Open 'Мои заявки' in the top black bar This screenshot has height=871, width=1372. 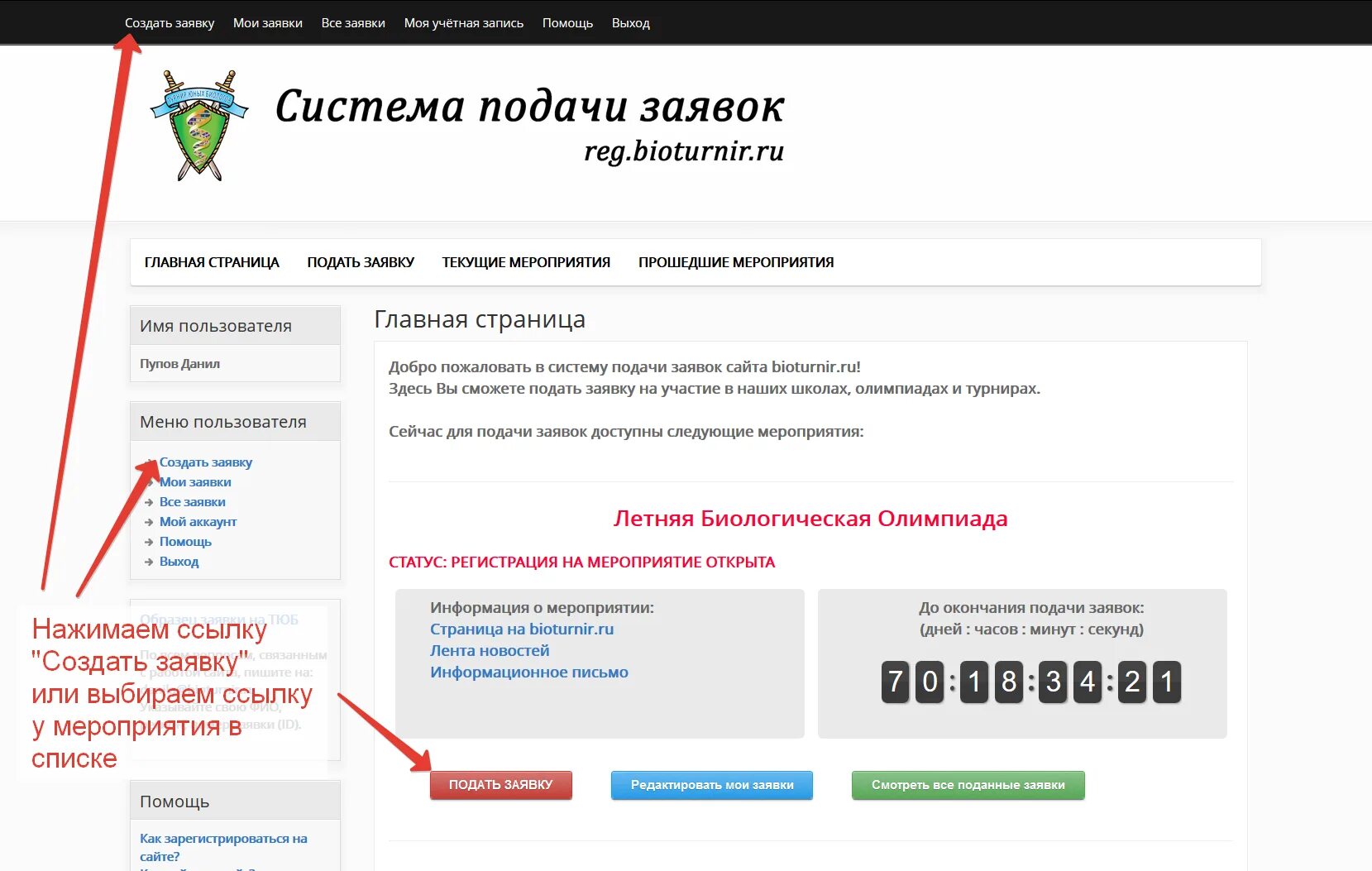(268, 23)
